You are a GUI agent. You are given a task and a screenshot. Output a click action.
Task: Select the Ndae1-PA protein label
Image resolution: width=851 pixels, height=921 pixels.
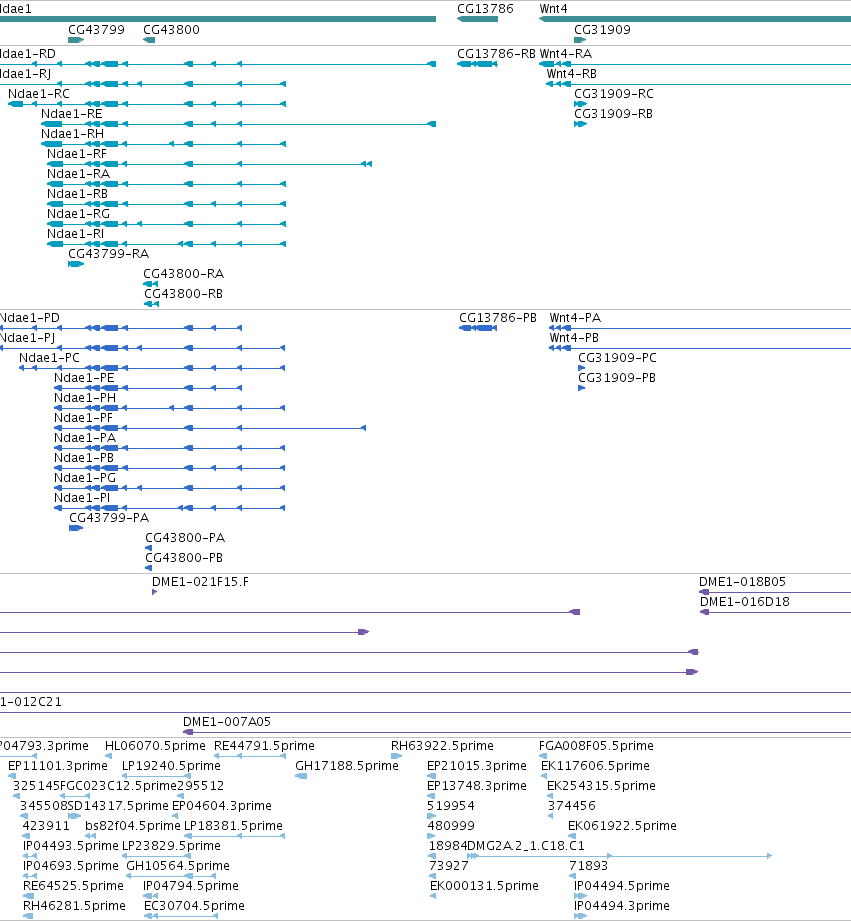(85, 437)
